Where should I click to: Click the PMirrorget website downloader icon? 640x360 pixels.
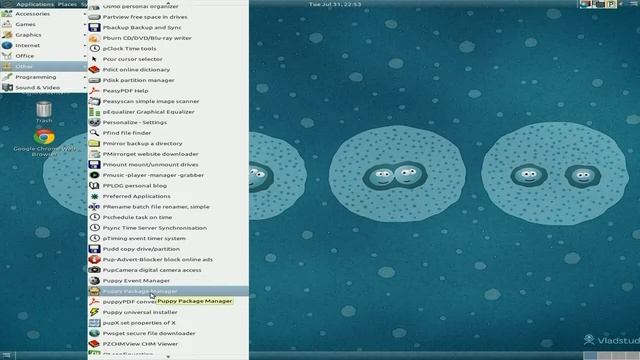(x=94, y=154)
